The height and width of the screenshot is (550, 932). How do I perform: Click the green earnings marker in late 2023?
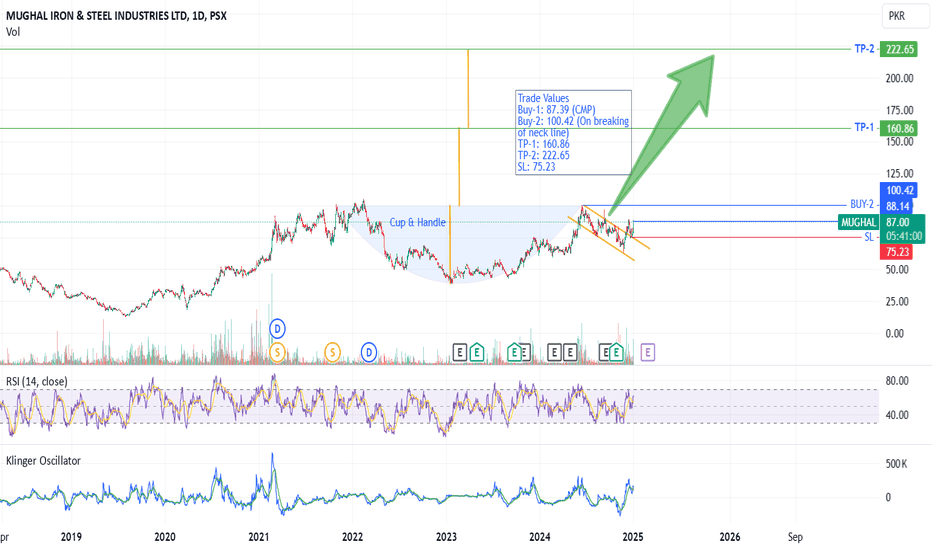pos(514,353)
